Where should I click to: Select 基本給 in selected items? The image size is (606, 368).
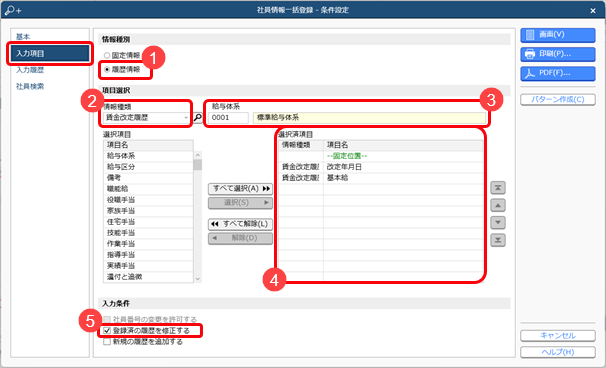coord(381,178)
